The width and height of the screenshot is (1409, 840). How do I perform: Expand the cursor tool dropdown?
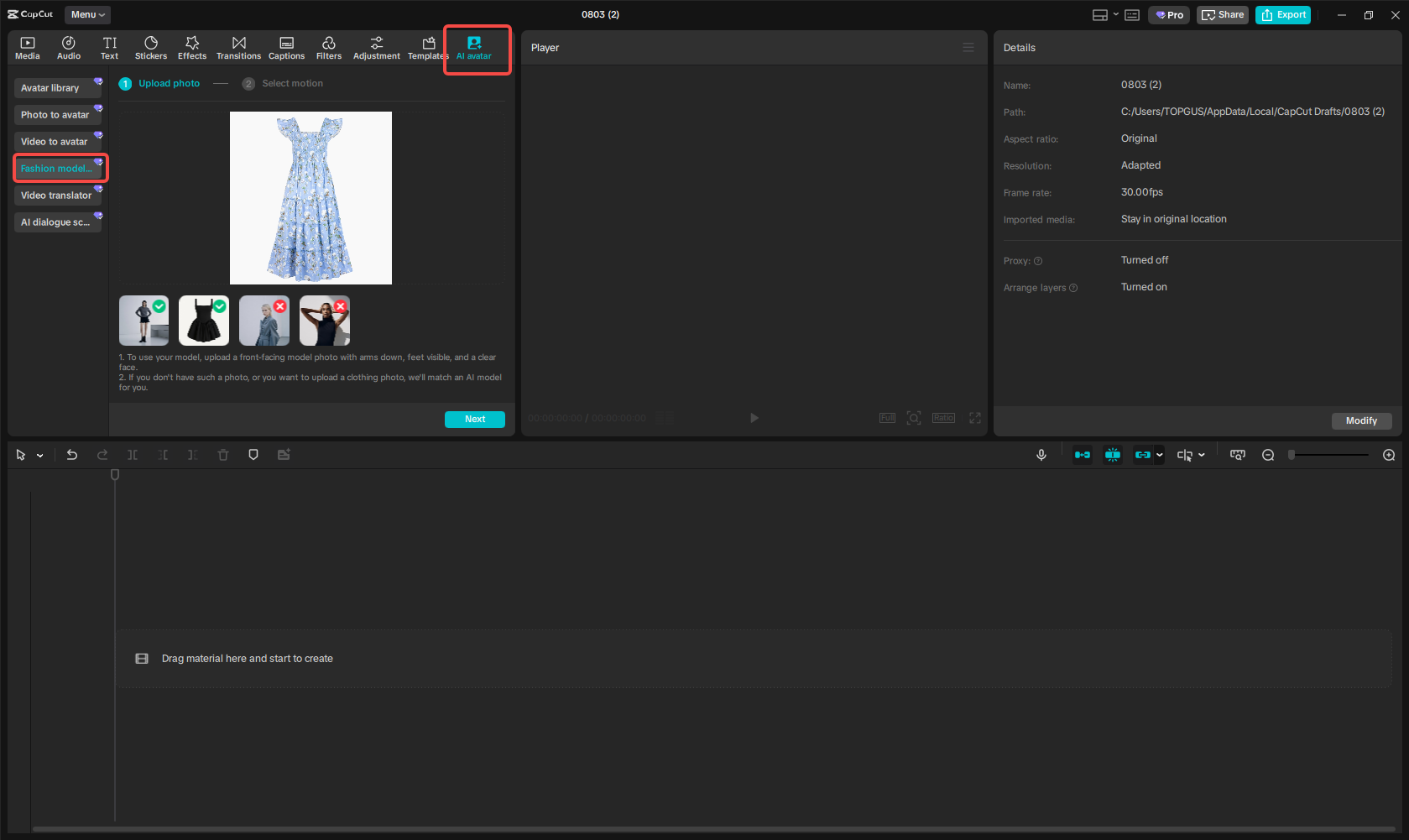[39, 454]
